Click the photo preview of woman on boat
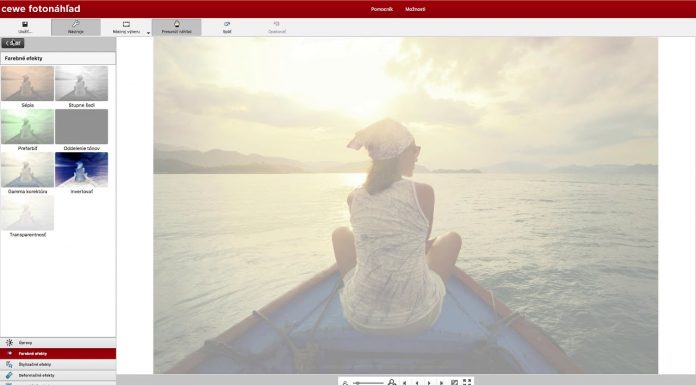This screenshot has width=696, height=385. 405,205
